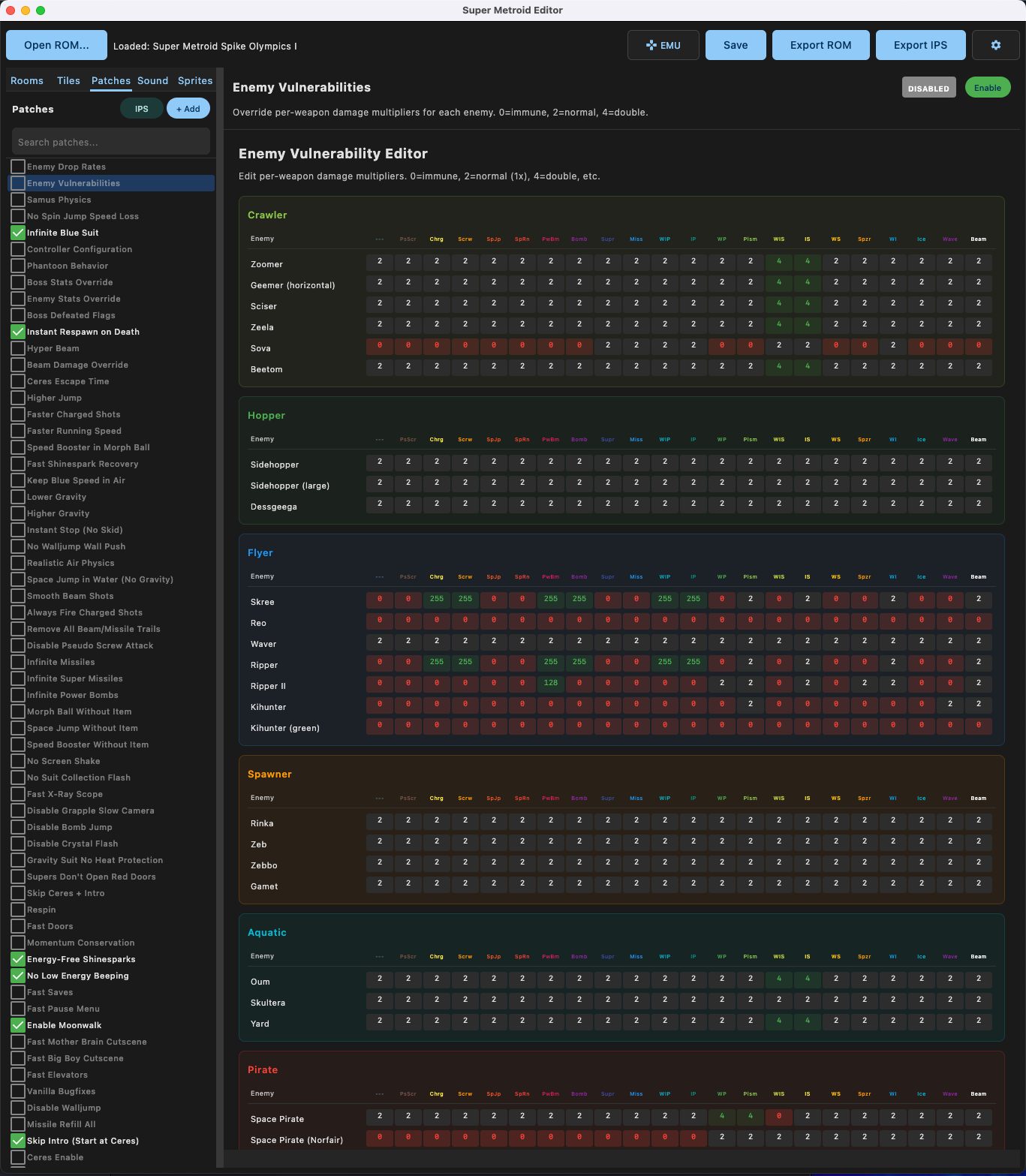The image size is (1026, 1176).
Task: Export the ROM file
Action: coord(820,45)
